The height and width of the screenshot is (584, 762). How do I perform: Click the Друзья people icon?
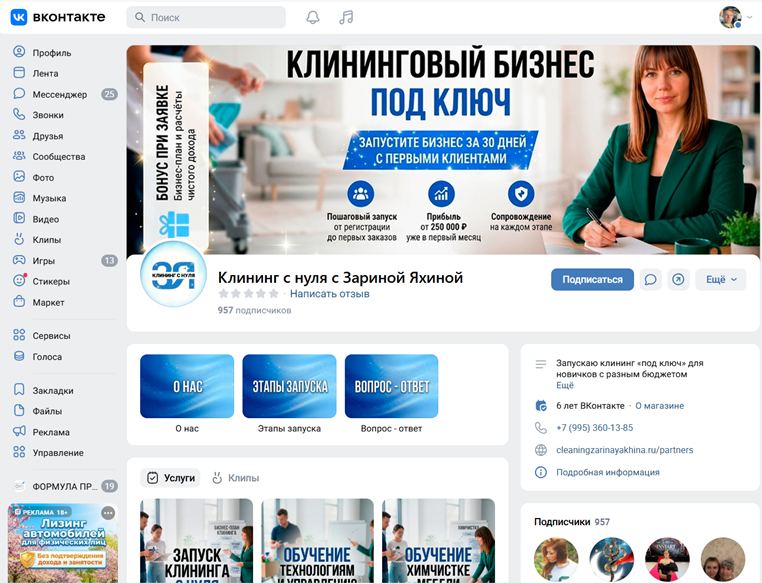(x=19, y=136)
